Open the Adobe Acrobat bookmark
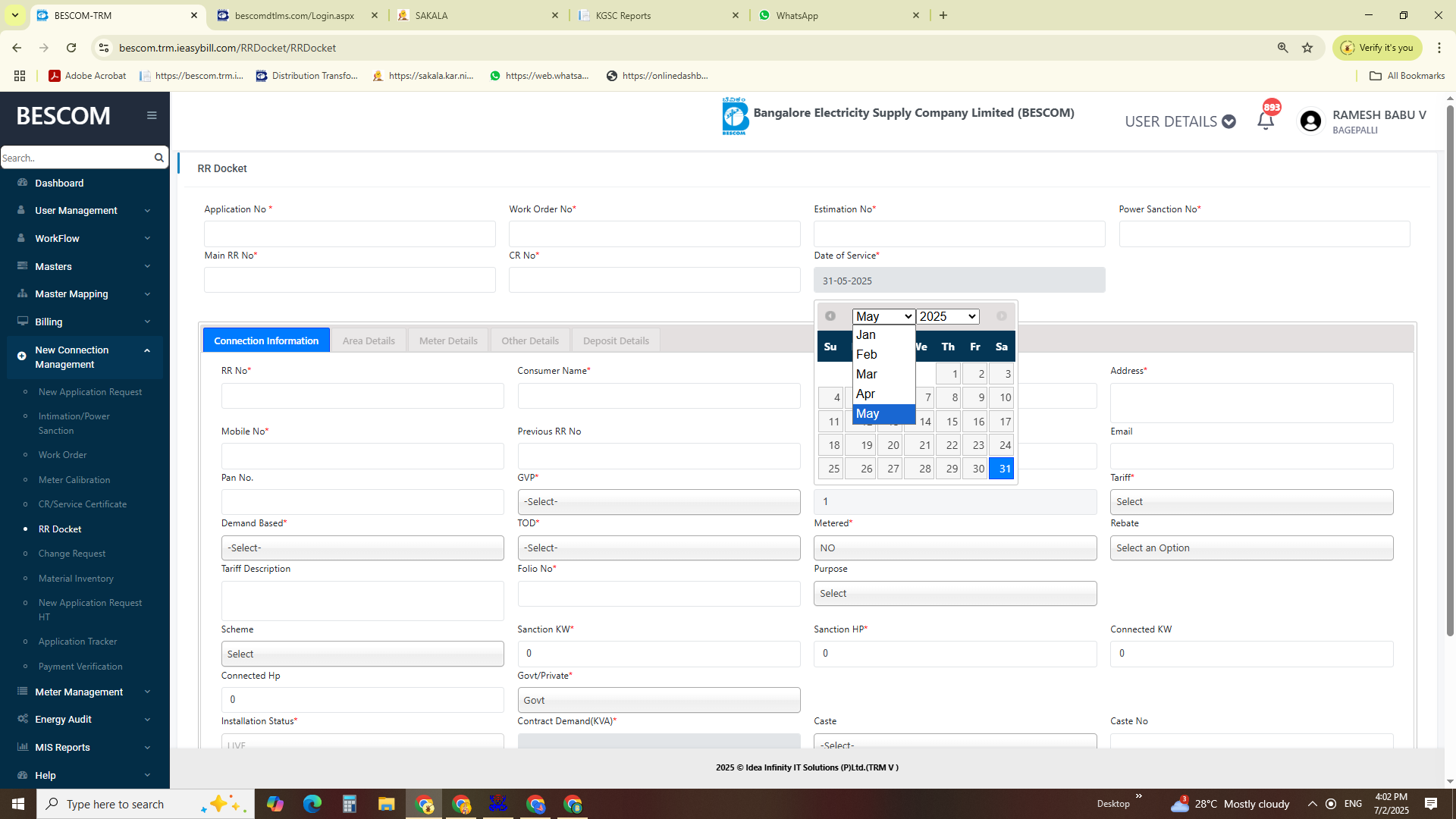This screenshot has width=1456, height=819. click(87, 76)
